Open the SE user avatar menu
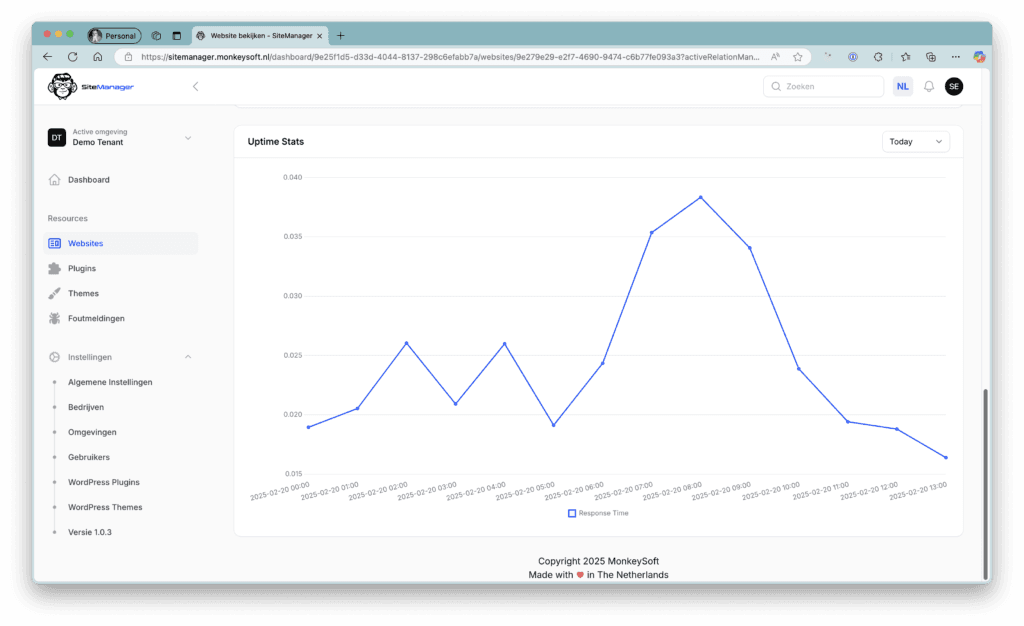 coord(954,87)
